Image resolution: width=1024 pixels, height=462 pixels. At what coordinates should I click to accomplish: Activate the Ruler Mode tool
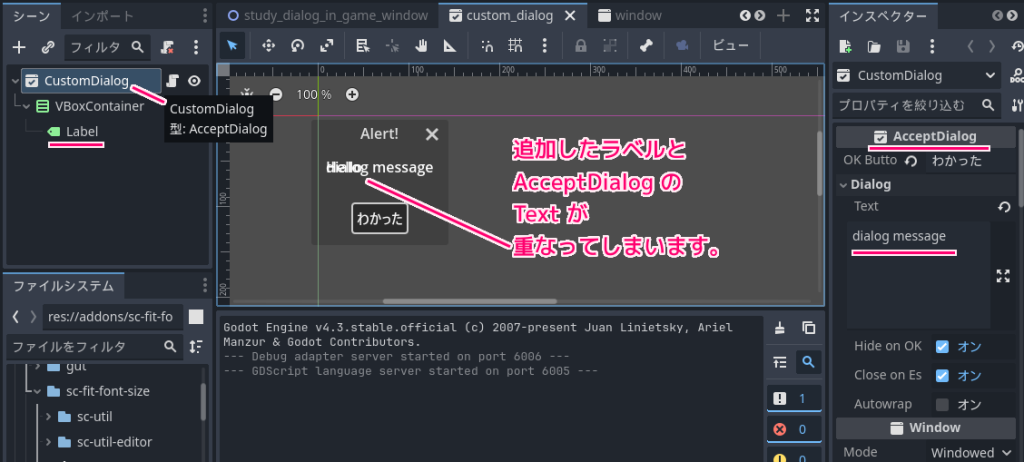(x=451, y=45)
